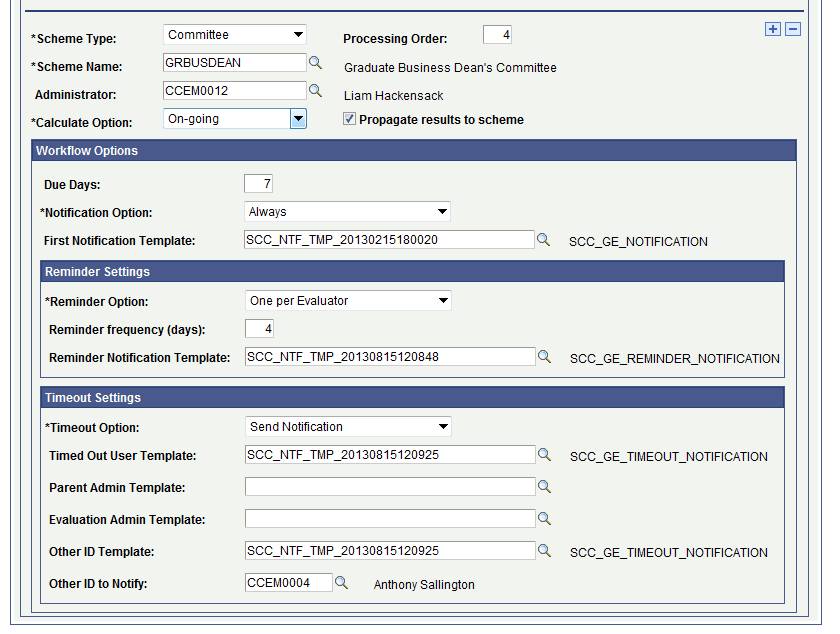Click the Anthony Sallington name text

pos(424,585)
